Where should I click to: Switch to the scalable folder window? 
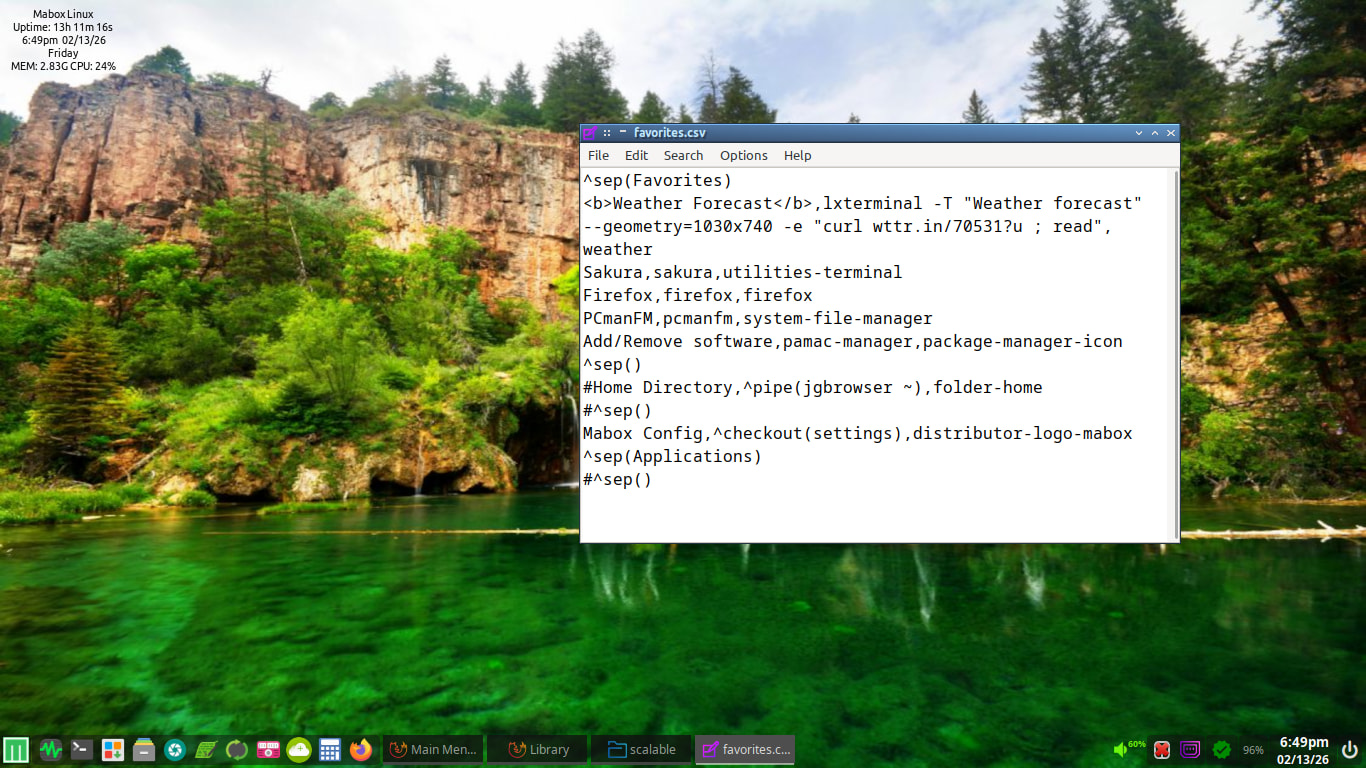[x=641, y=749]
